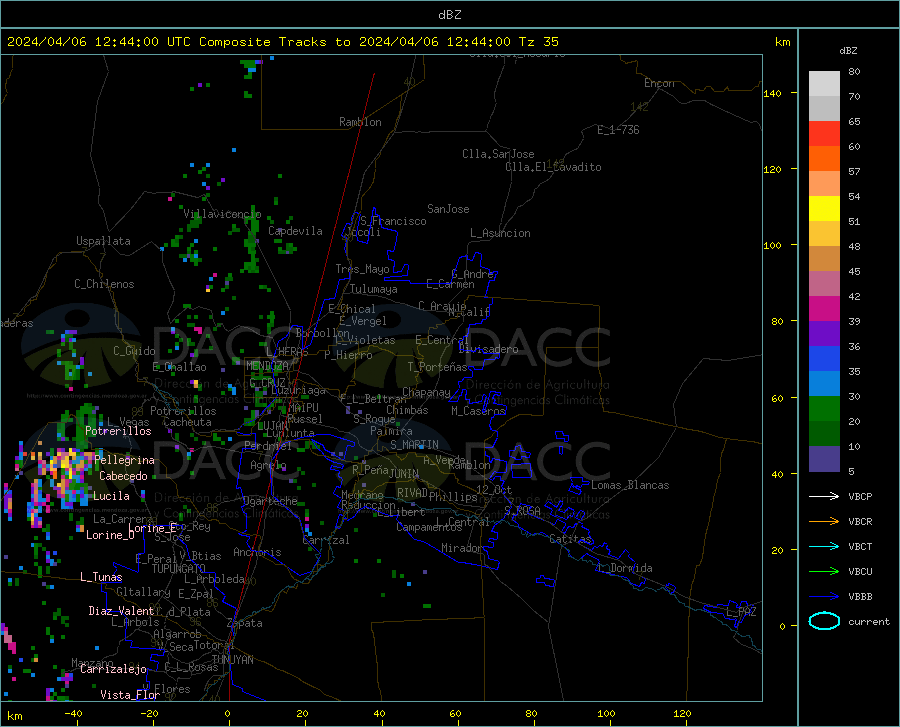Select the magenta swatch in dBZ scale
Image resolution: width=900 pixels, height=727 pixels.
(824, 309)
